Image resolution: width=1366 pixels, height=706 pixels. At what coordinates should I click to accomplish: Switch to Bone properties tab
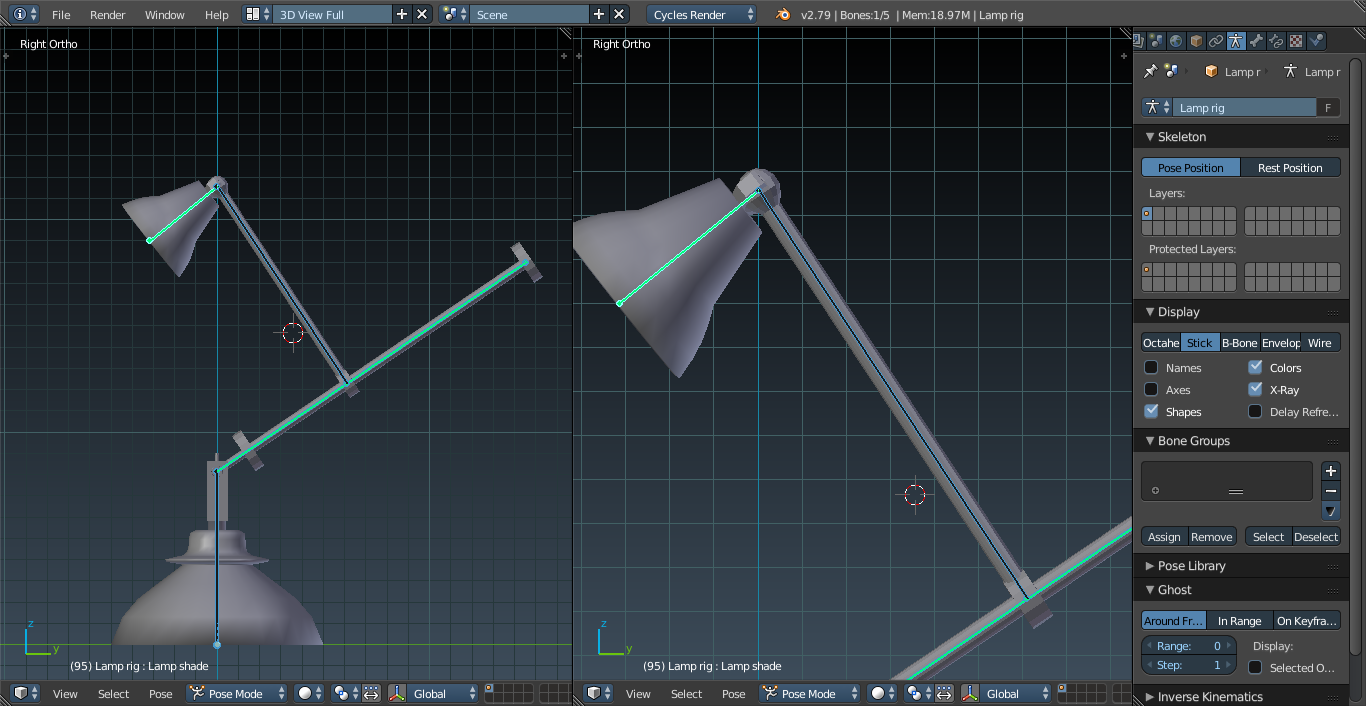click(1256, 41)
